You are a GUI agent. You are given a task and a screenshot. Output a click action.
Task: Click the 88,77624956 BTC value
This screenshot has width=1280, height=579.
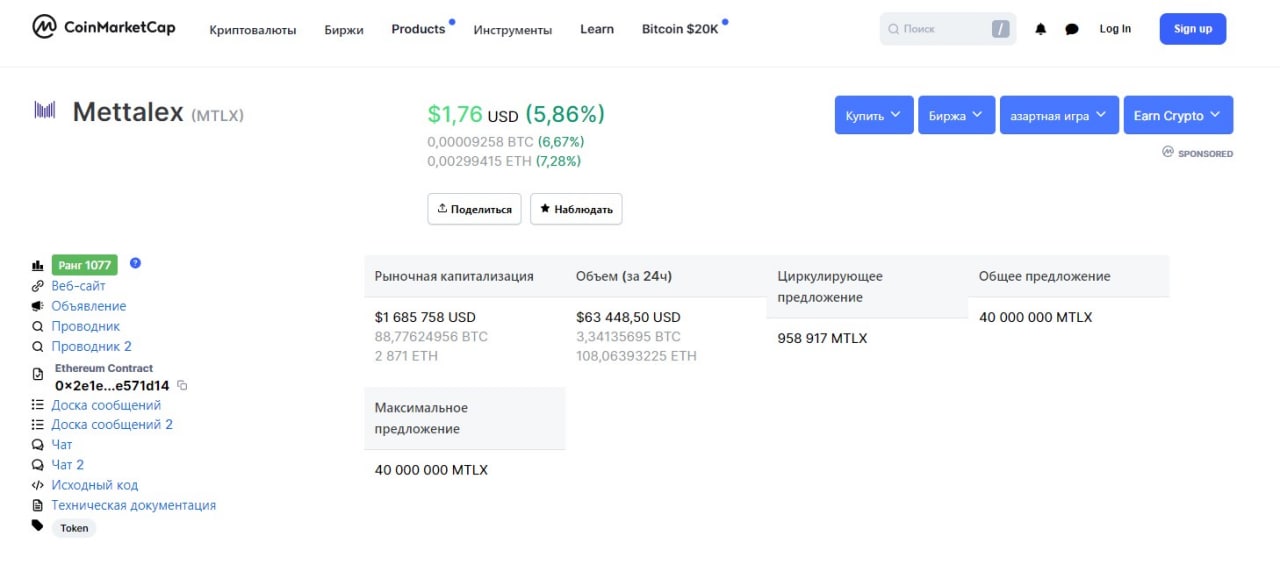pos(431,336)
